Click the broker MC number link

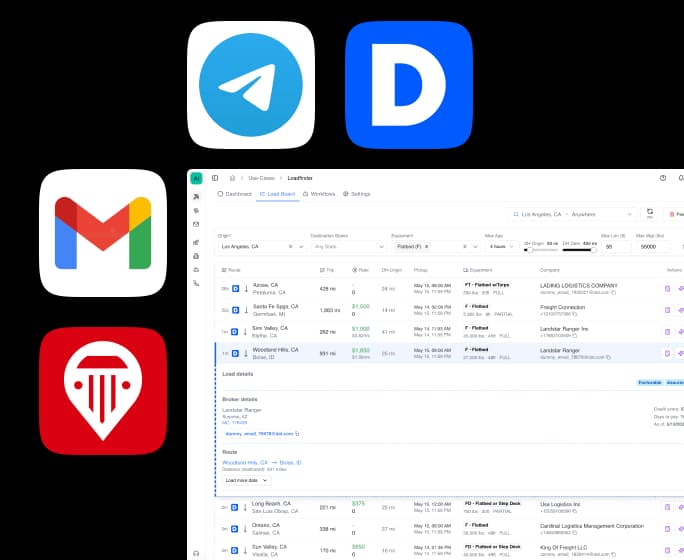point(235,423)
